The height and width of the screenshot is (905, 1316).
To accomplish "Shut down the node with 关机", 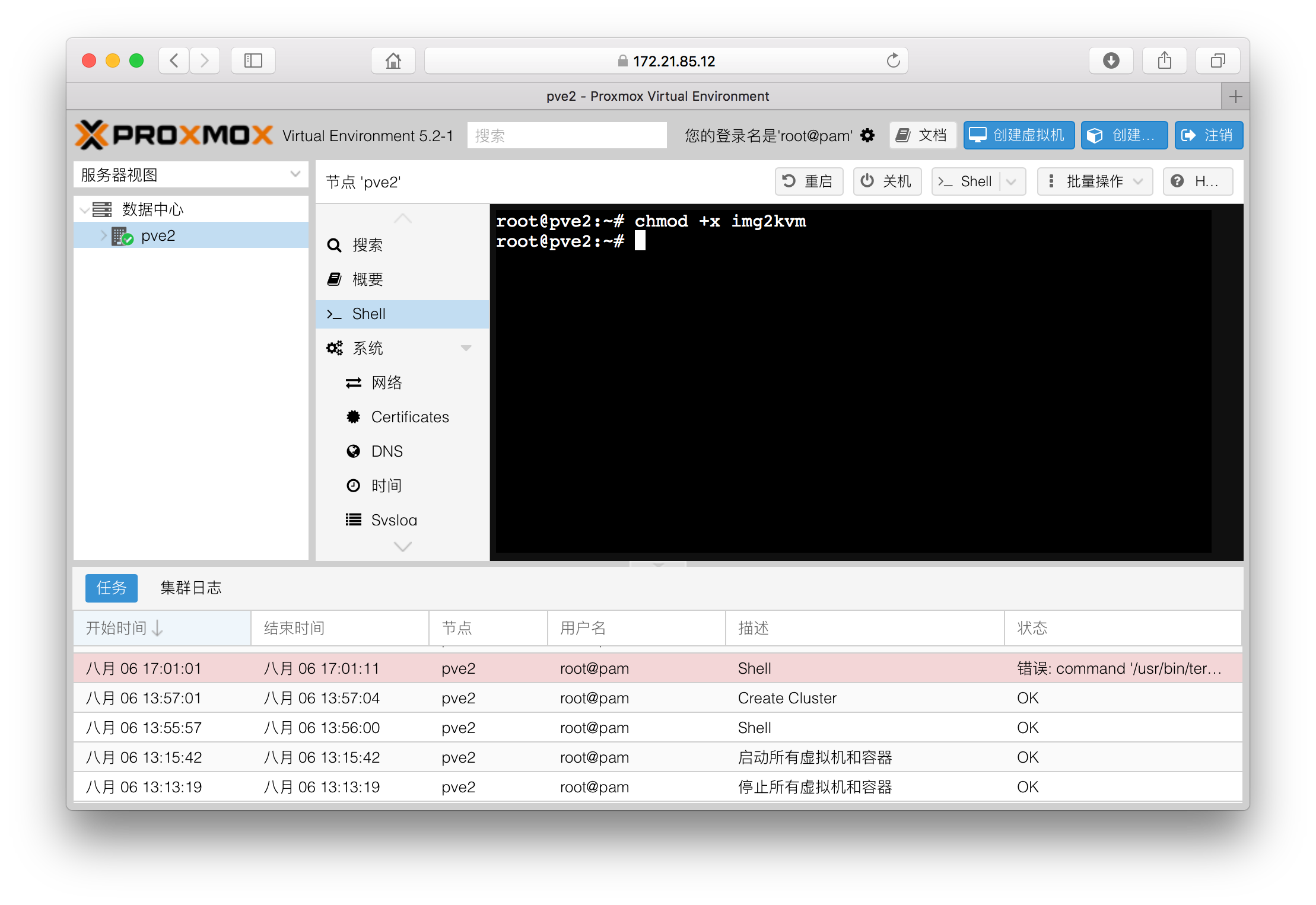I will [887, 181].
